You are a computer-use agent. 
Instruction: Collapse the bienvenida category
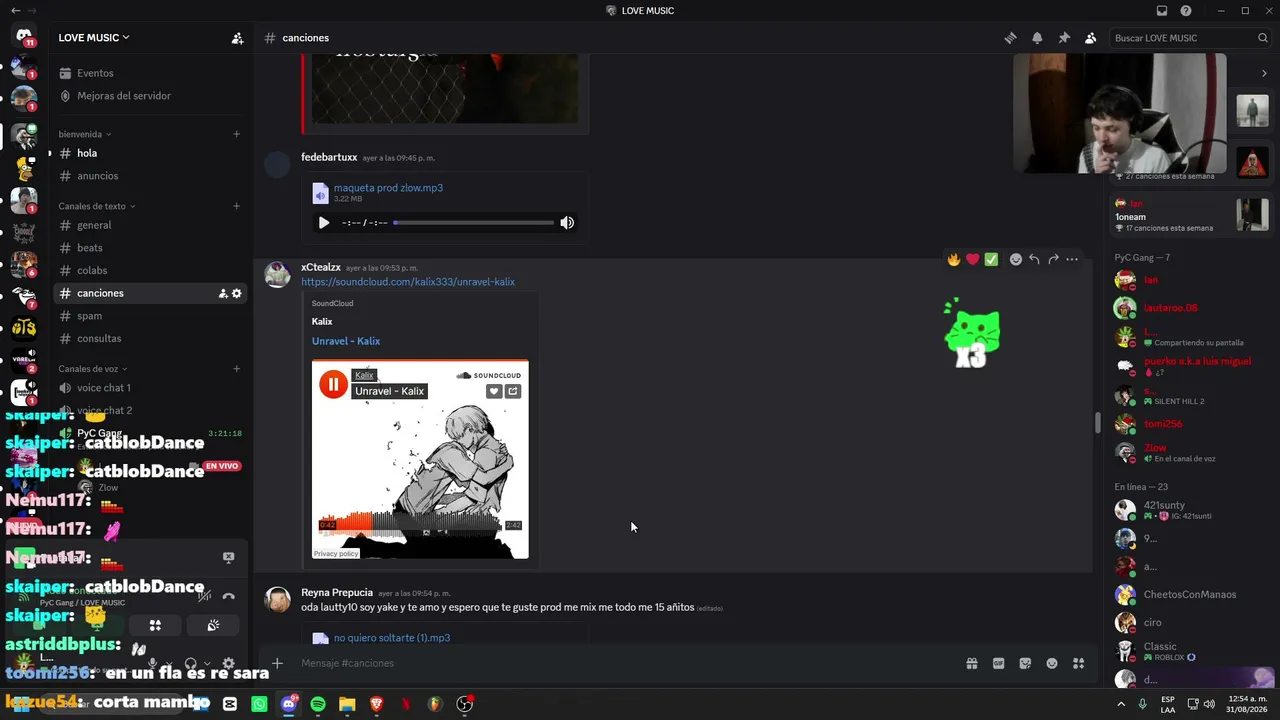(x=84, y=134)
